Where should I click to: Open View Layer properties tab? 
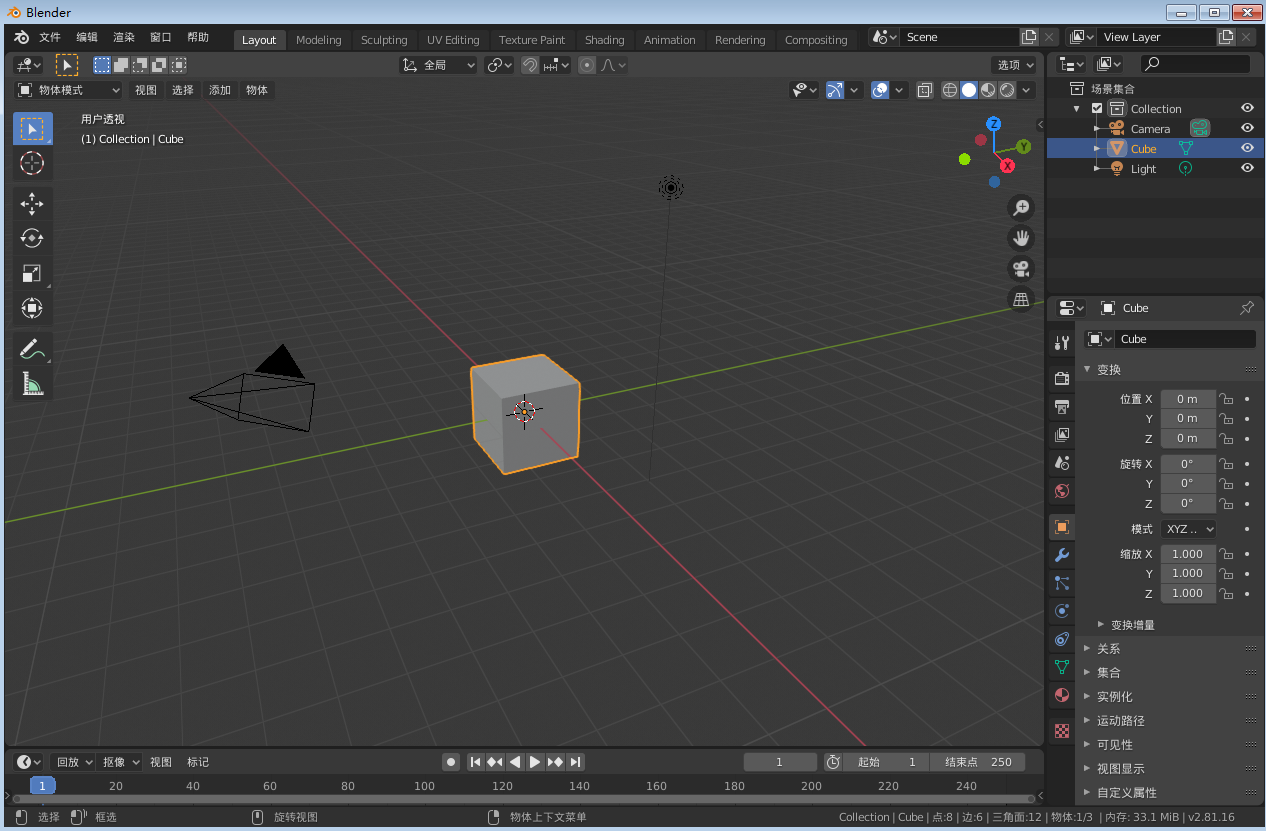(1062, 435)
